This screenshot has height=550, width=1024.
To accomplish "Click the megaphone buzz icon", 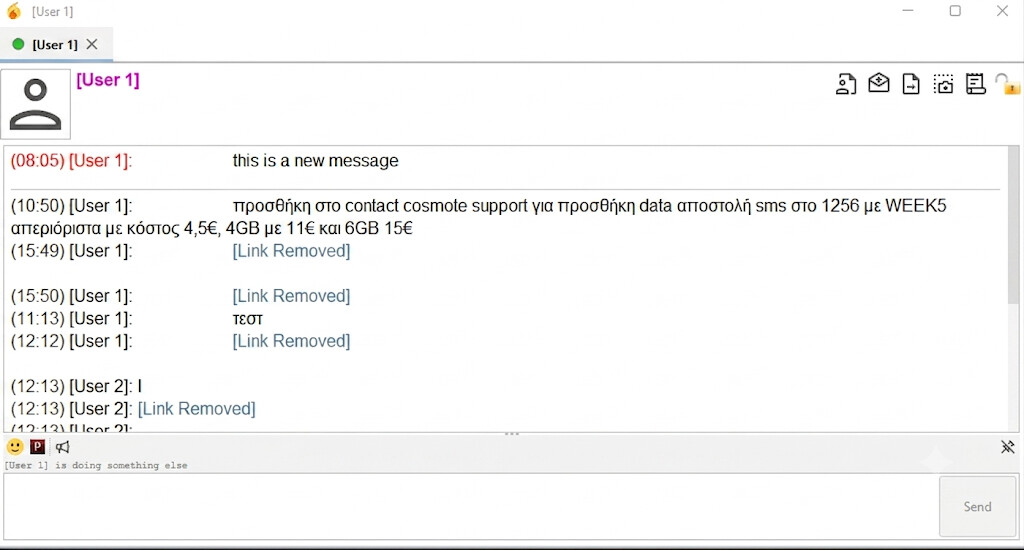I will pos(62,447).
